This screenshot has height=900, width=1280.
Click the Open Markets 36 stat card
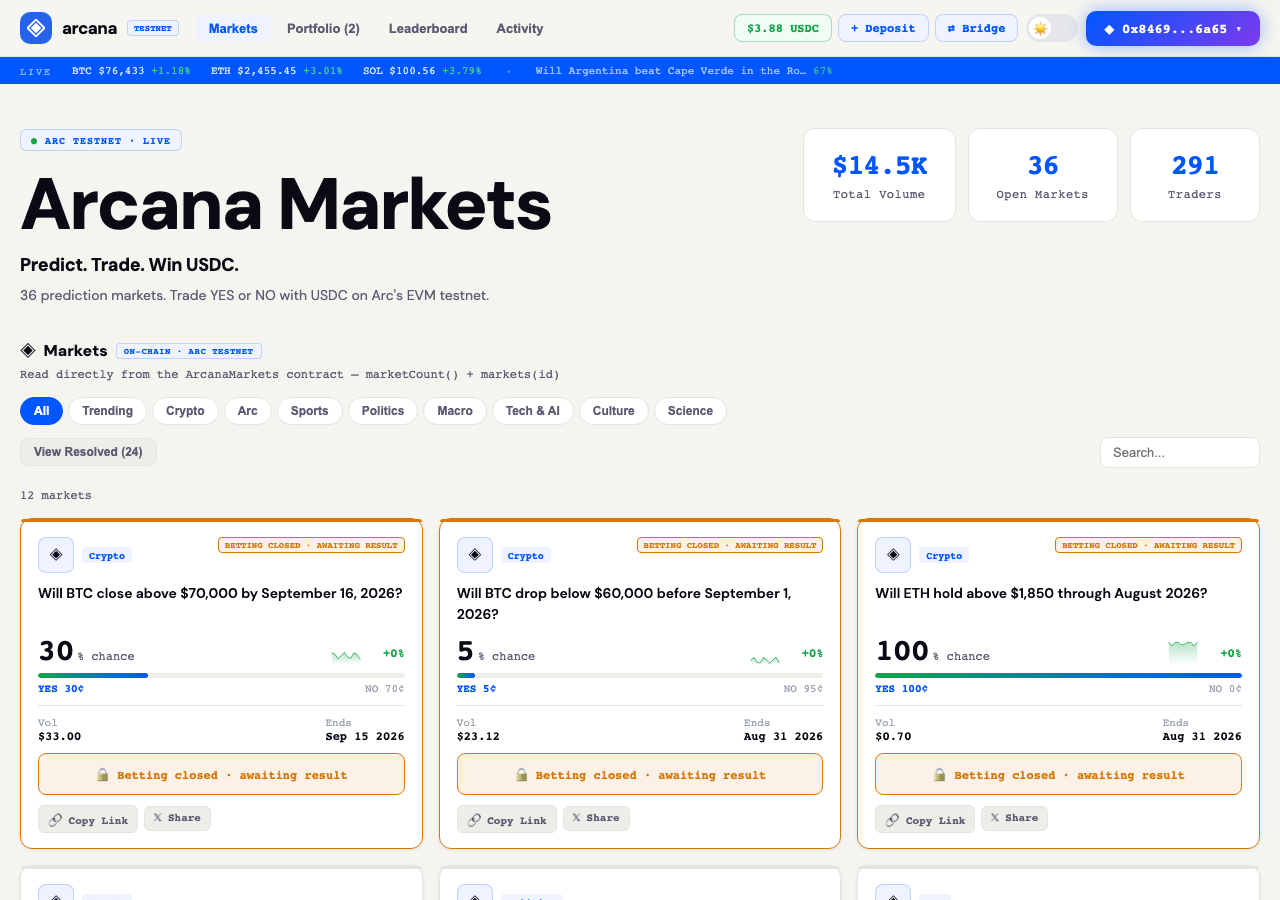pyautogui.click(x=1042, y=175)
